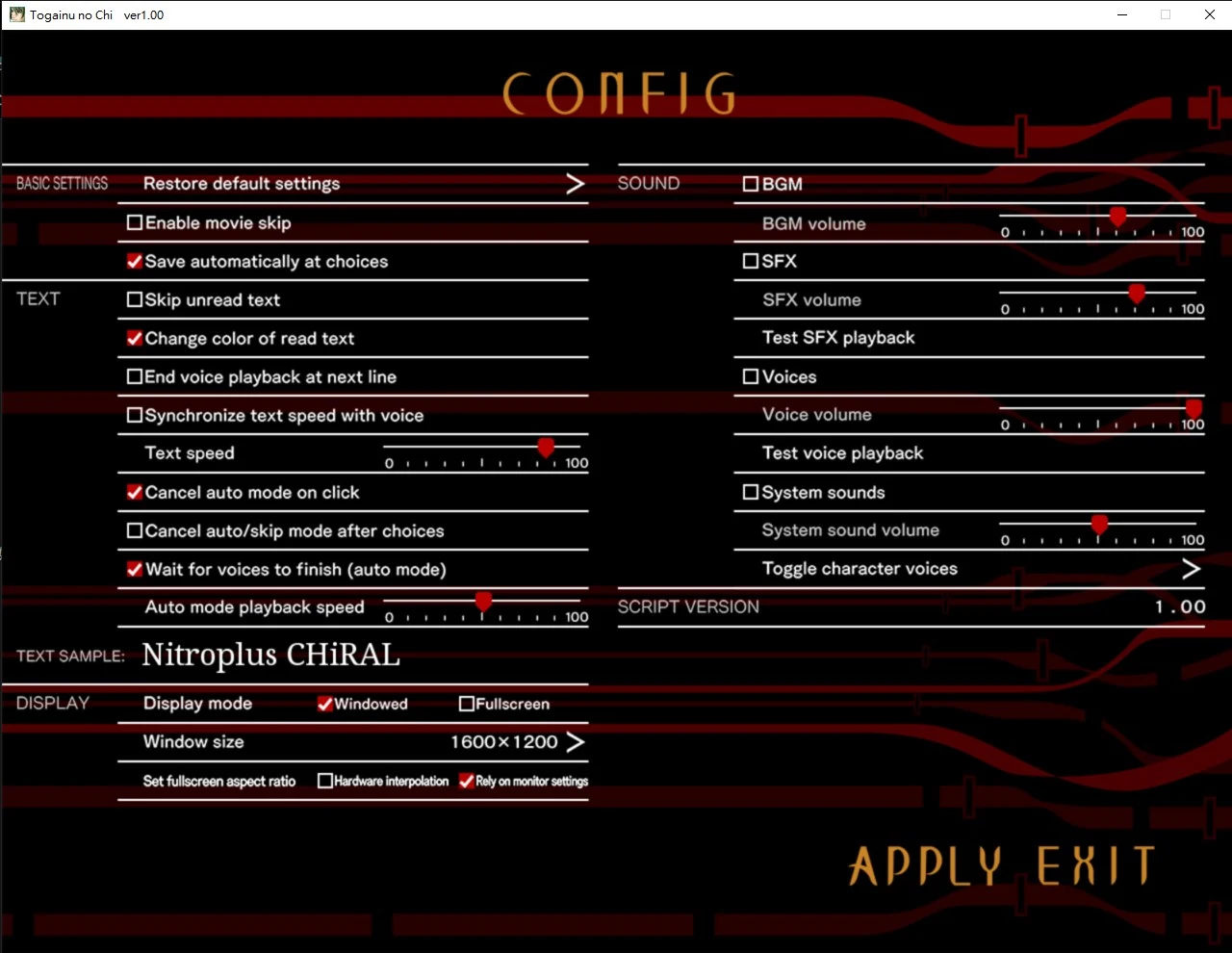Enable the Voices checkbox
1232x953 pixels.
tap(751, 376)
